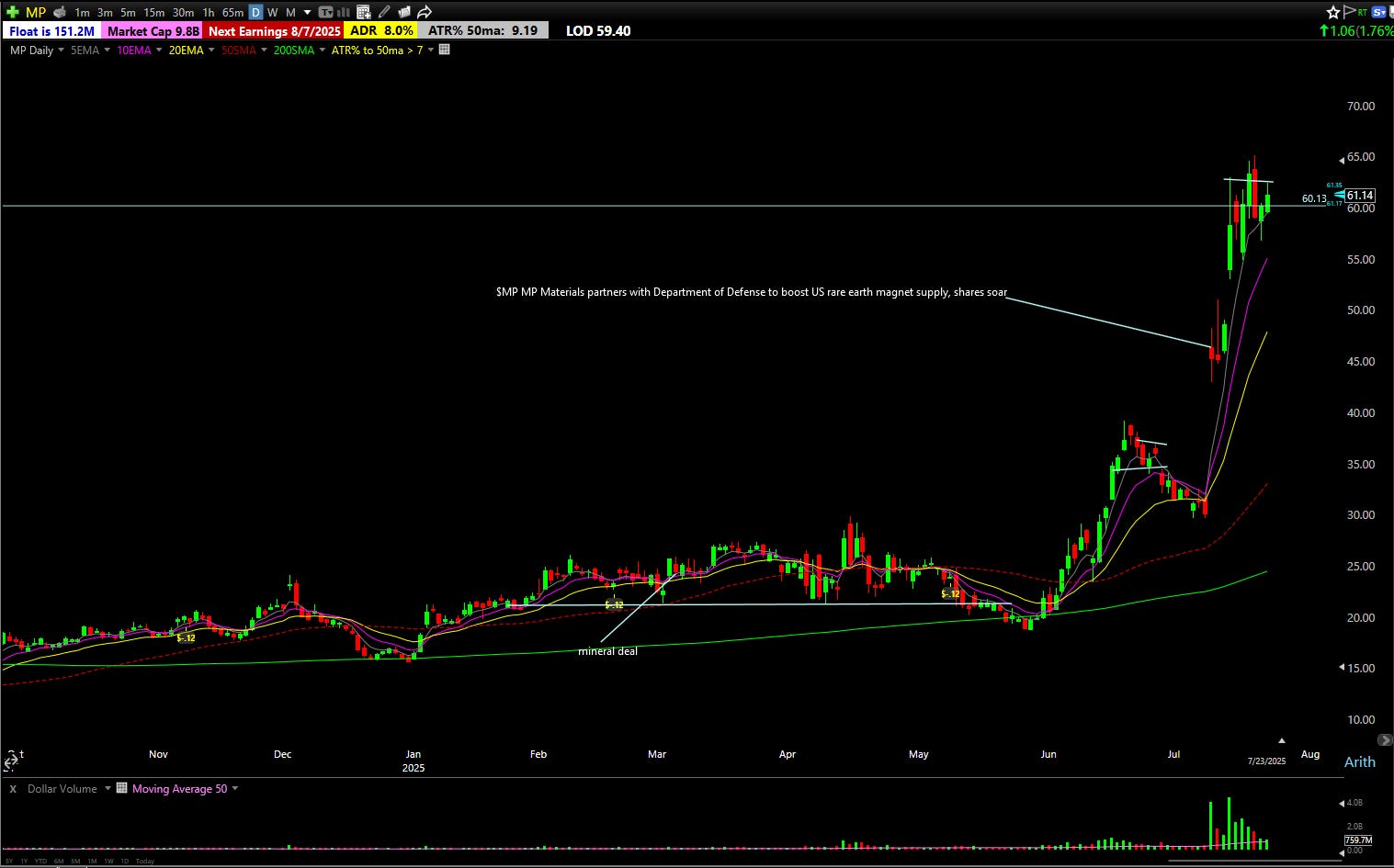Switch to 3m timeframe
This screenshot has width=1394, height=868.
[105, 13]
